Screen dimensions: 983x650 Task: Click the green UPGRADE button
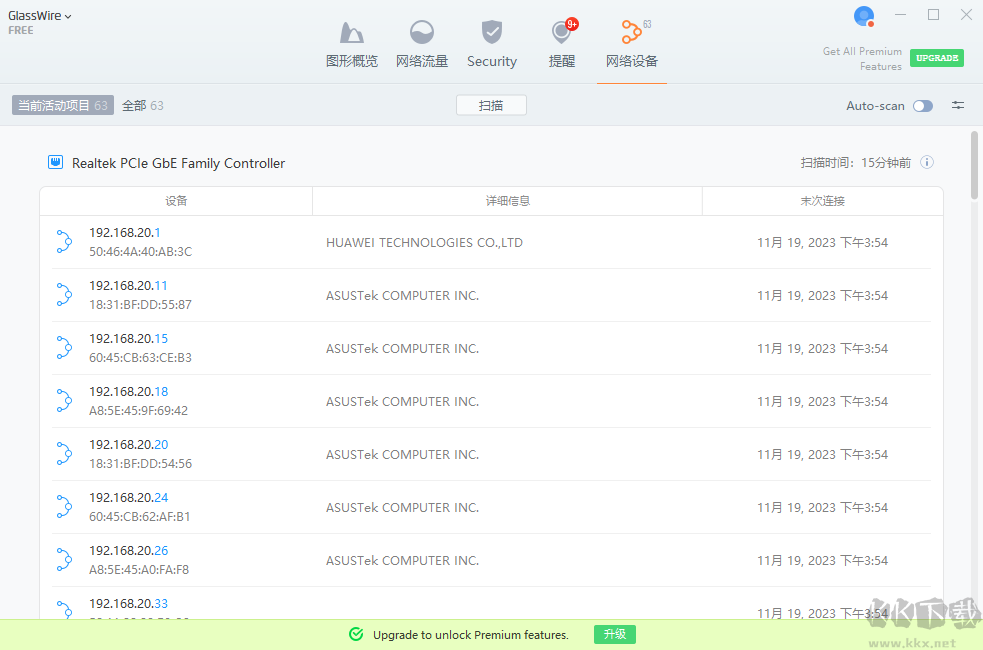(937, 58)
